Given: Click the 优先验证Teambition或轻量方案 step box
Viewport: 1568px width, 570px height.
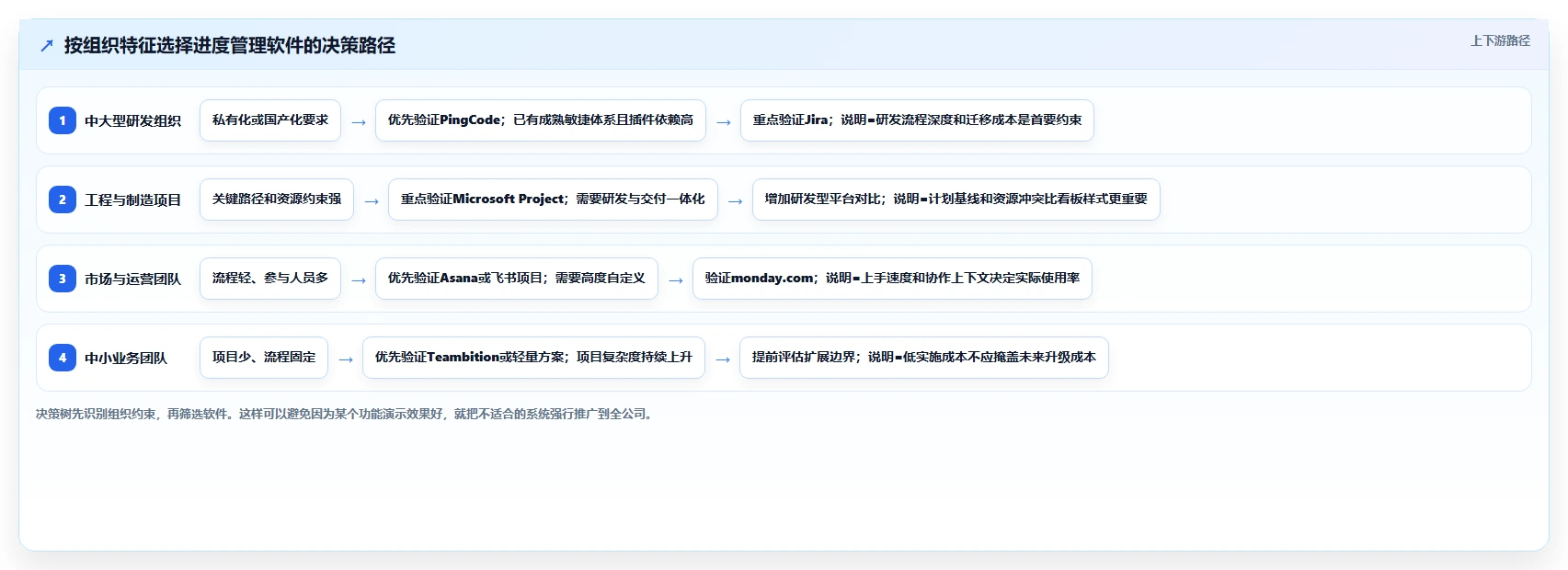Looking at the screenshot, I should pyautogui.click(x=533, y=358).
